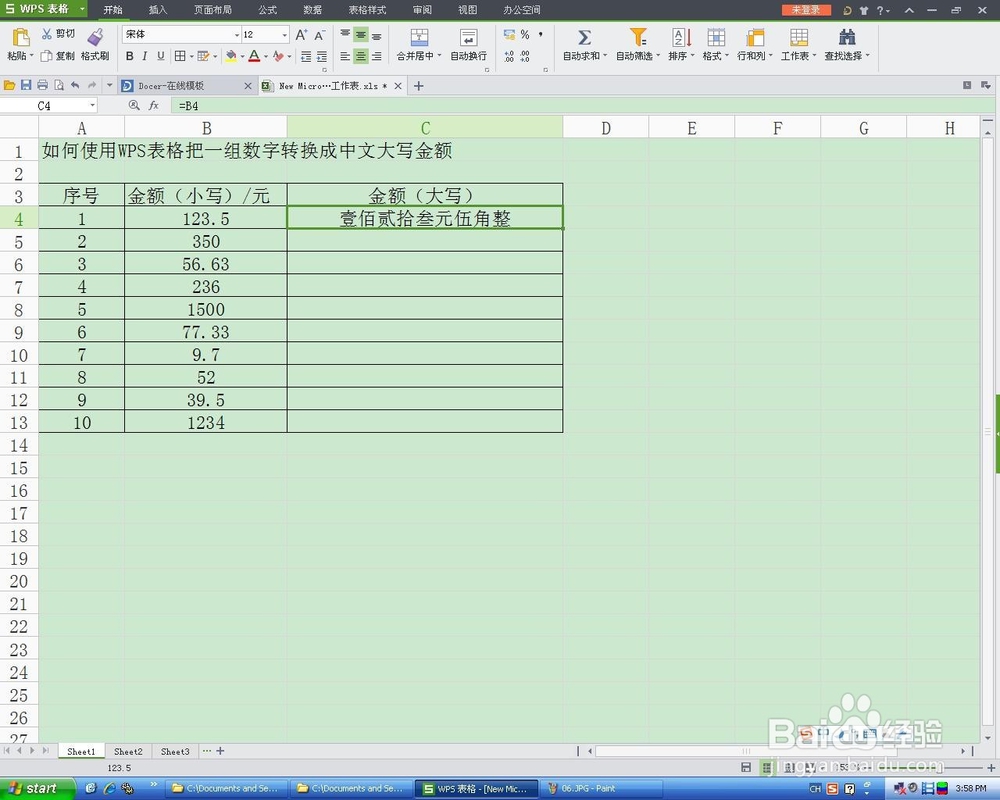Switch to the 插入 ribbon tab

pos(156,10)
